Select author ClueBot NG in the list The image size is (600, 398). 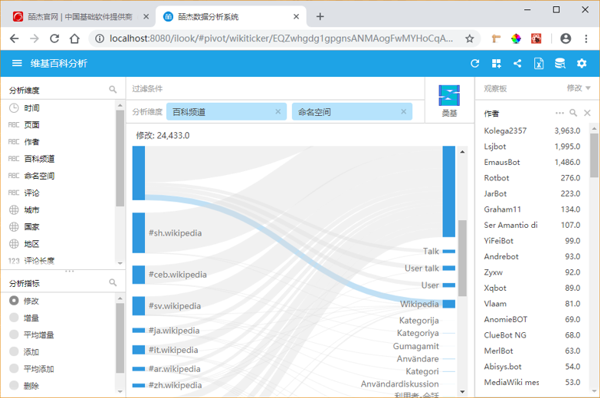pyautogui.click(x=532, y=335)
